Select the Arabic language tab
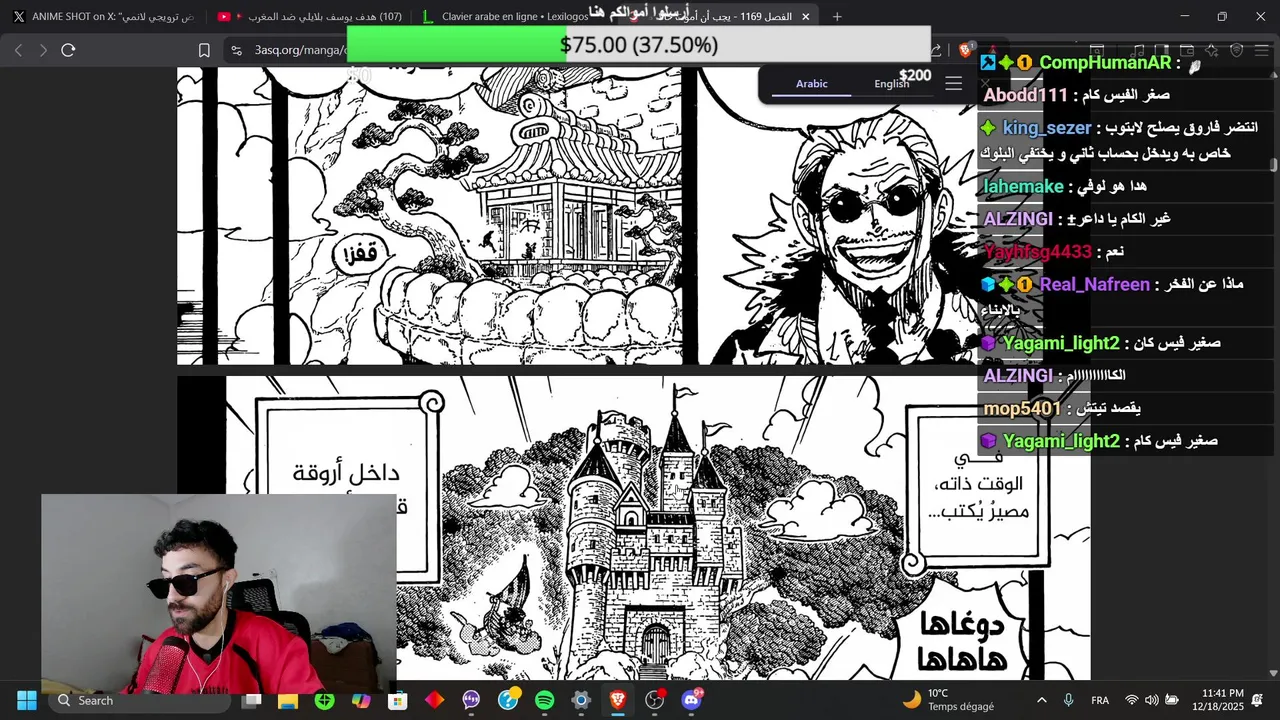The height and width of the screenshot is (720, 1280). click(x=812, y=84)
